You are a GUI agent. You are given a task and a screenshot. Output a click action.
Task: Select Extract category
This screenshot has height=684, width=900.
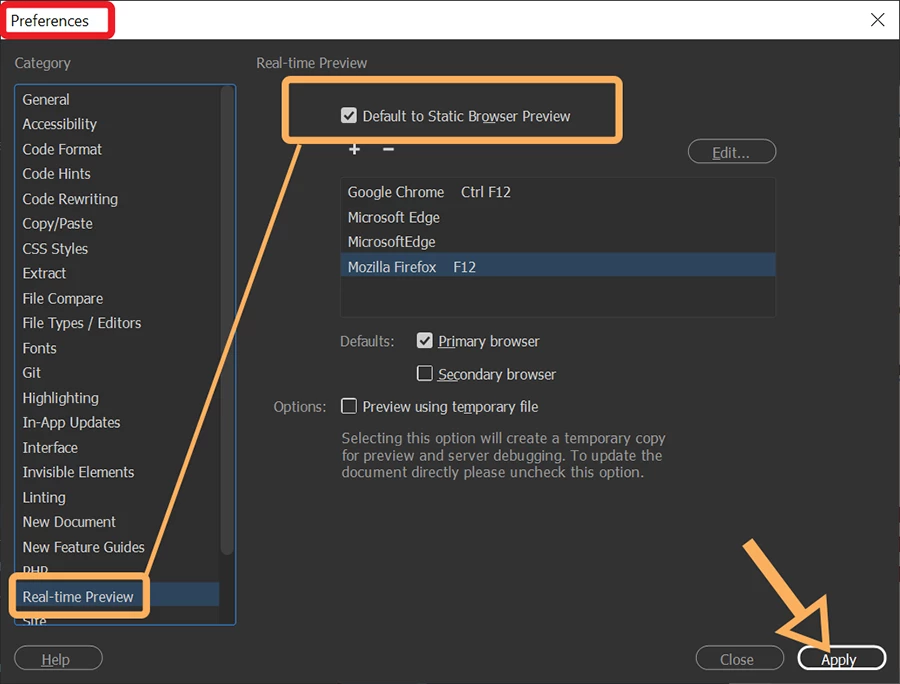[44, 273]
